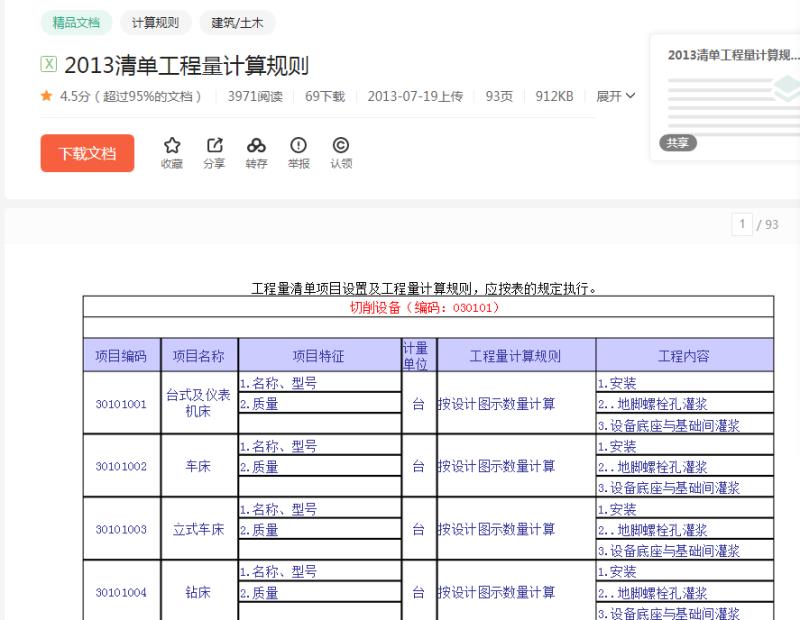This screenshot has width=800, height=620.
Task: Click the 收藏 star icon
Action: tap(172, 145)
